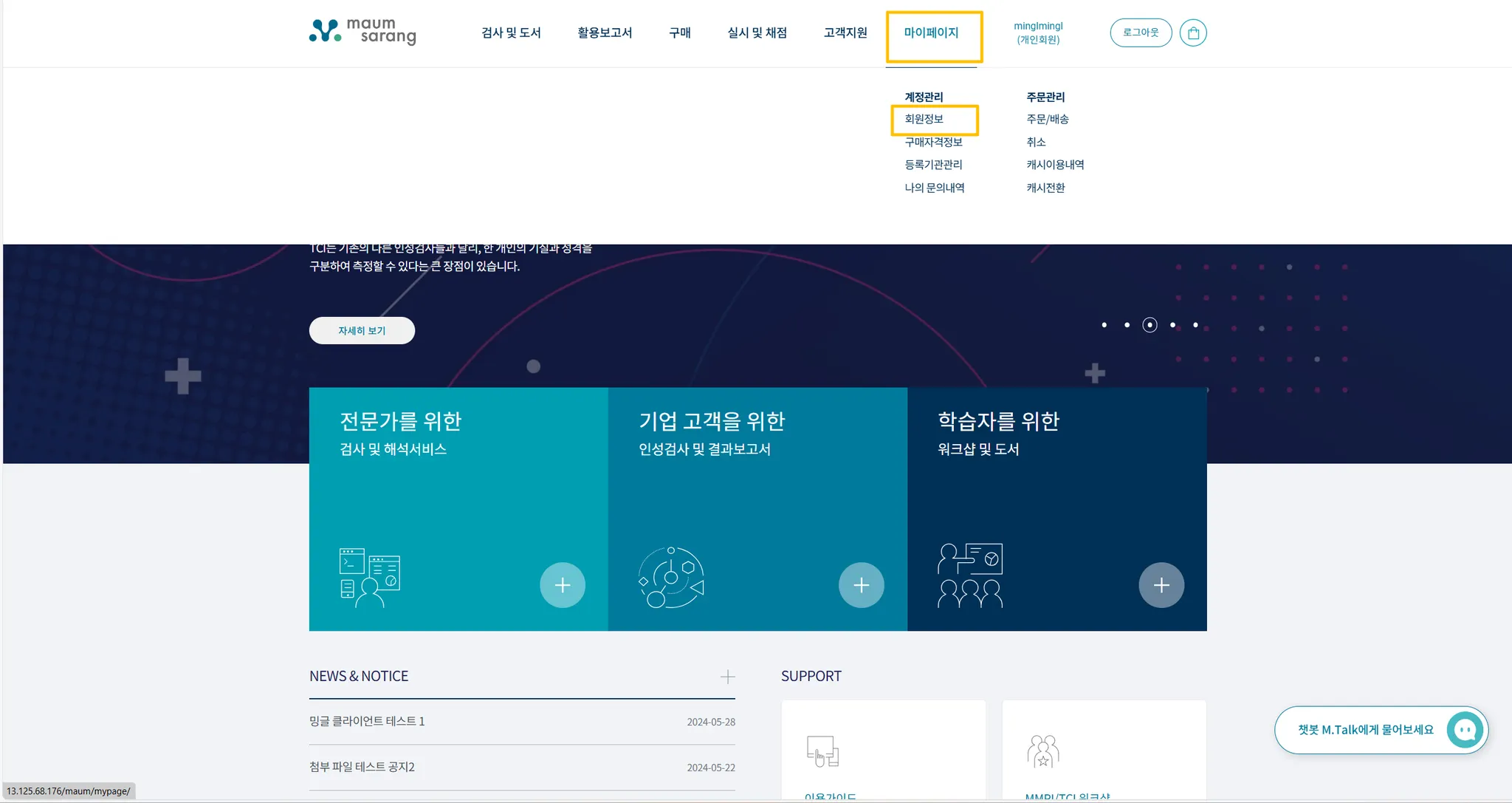Select the second carousel slide dot

coord(1127,325)
